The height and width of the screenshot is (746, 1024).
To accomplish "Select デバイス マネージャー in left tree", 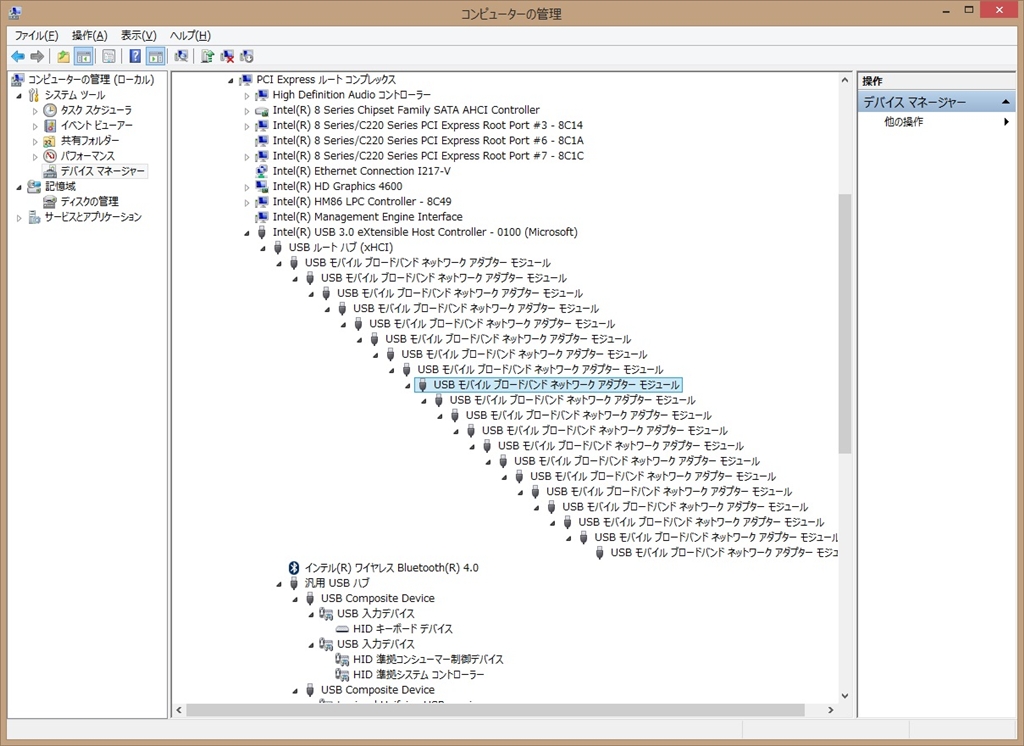I will point(103,171).
